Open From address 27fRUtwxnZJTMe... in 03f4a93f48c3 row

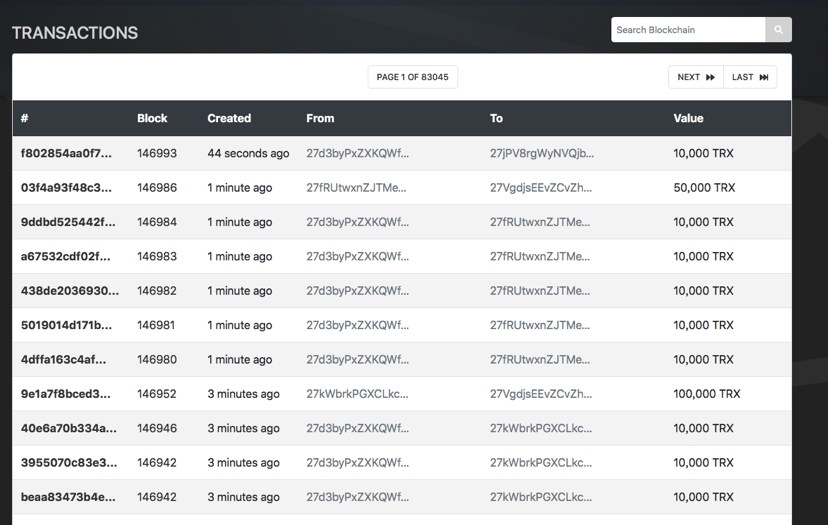(356, 188)
